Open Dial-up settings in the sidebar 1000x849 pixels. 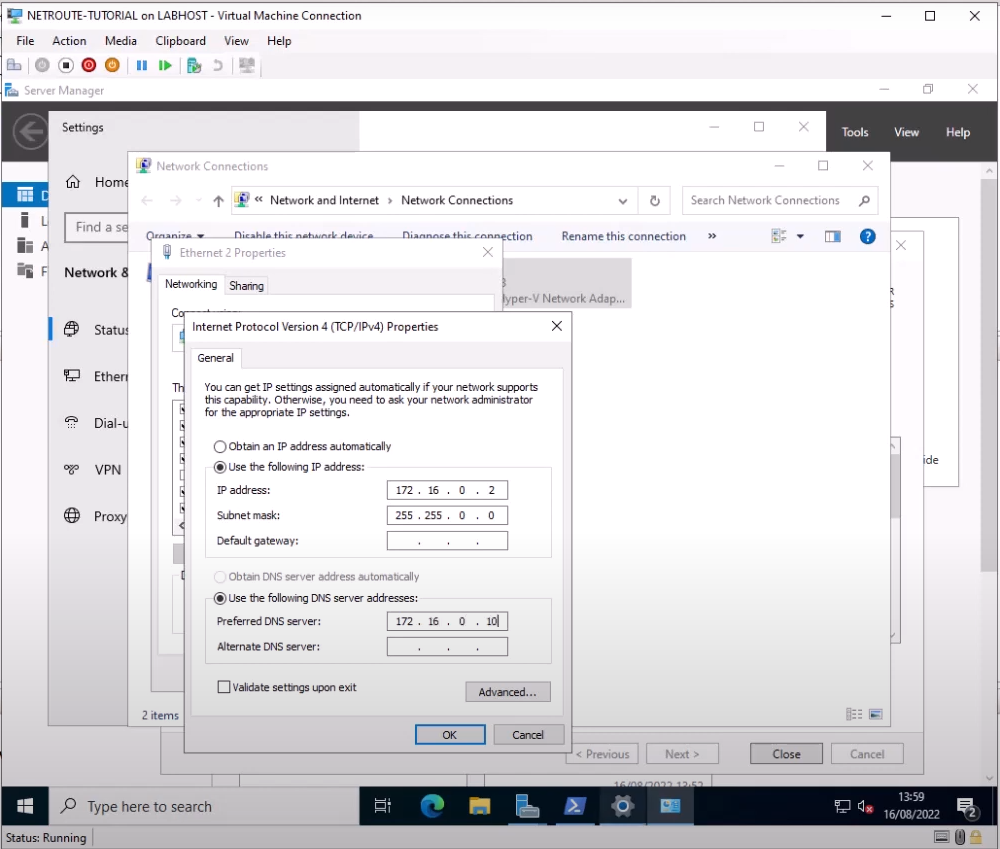[110, 423]
